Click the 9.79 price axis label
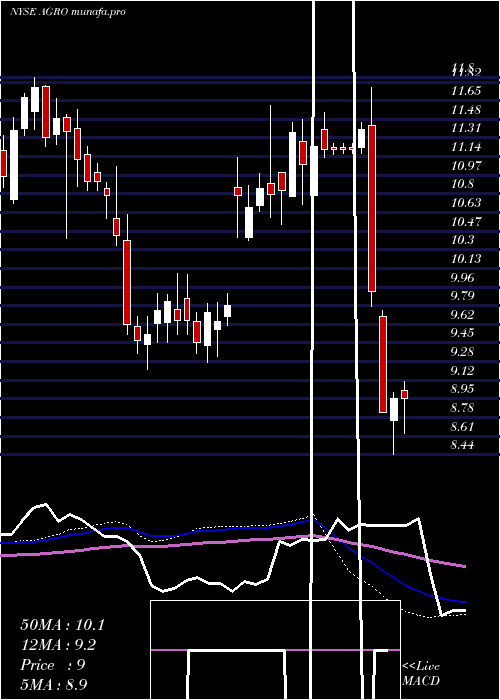The width and height of the screenshot is (500, 700). (462, 296)
